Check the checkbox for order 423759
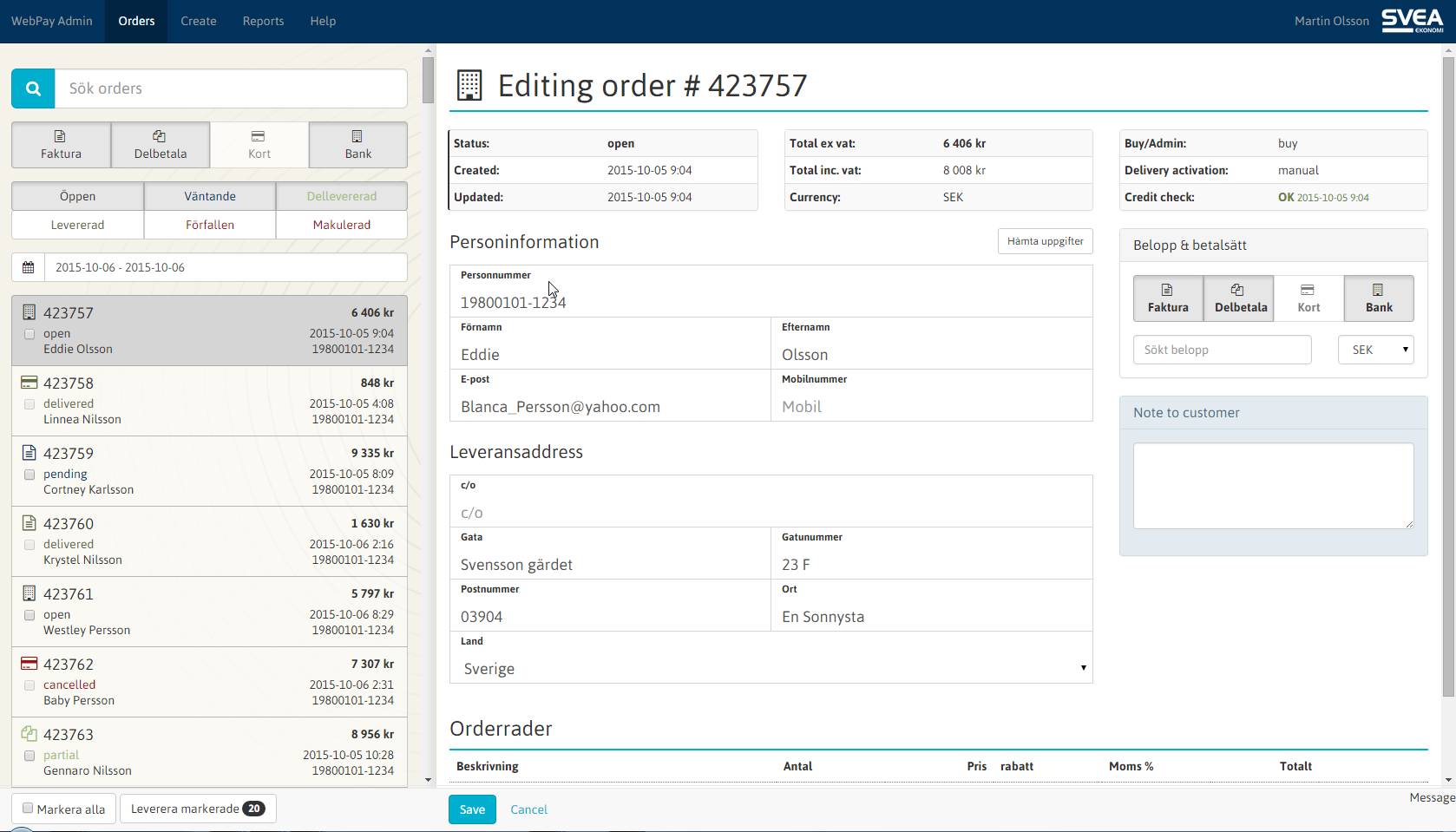 (x=30, y=474)
